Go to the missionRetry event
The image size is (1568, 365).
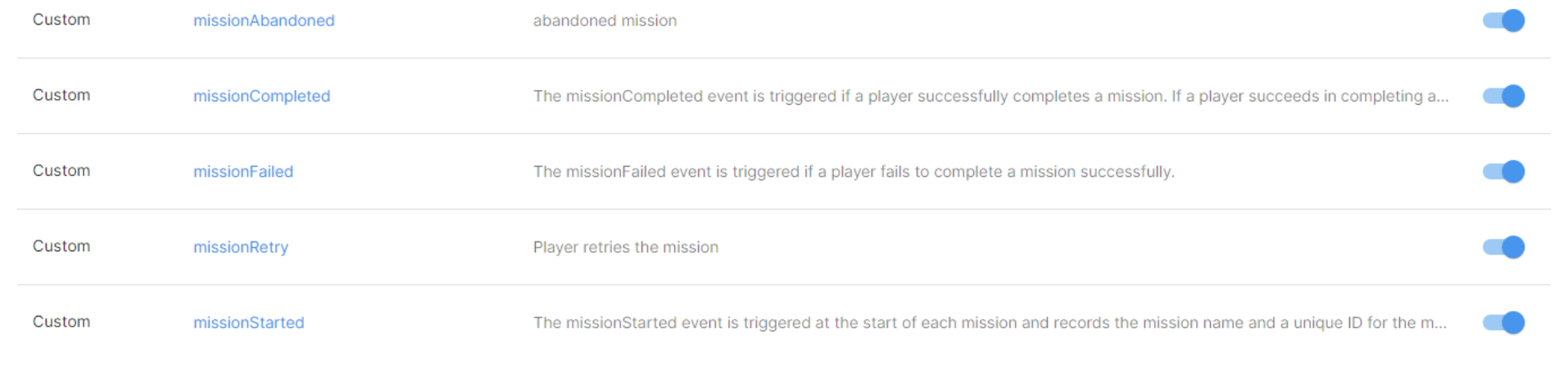pyautogui.click(x=241, y=247)
